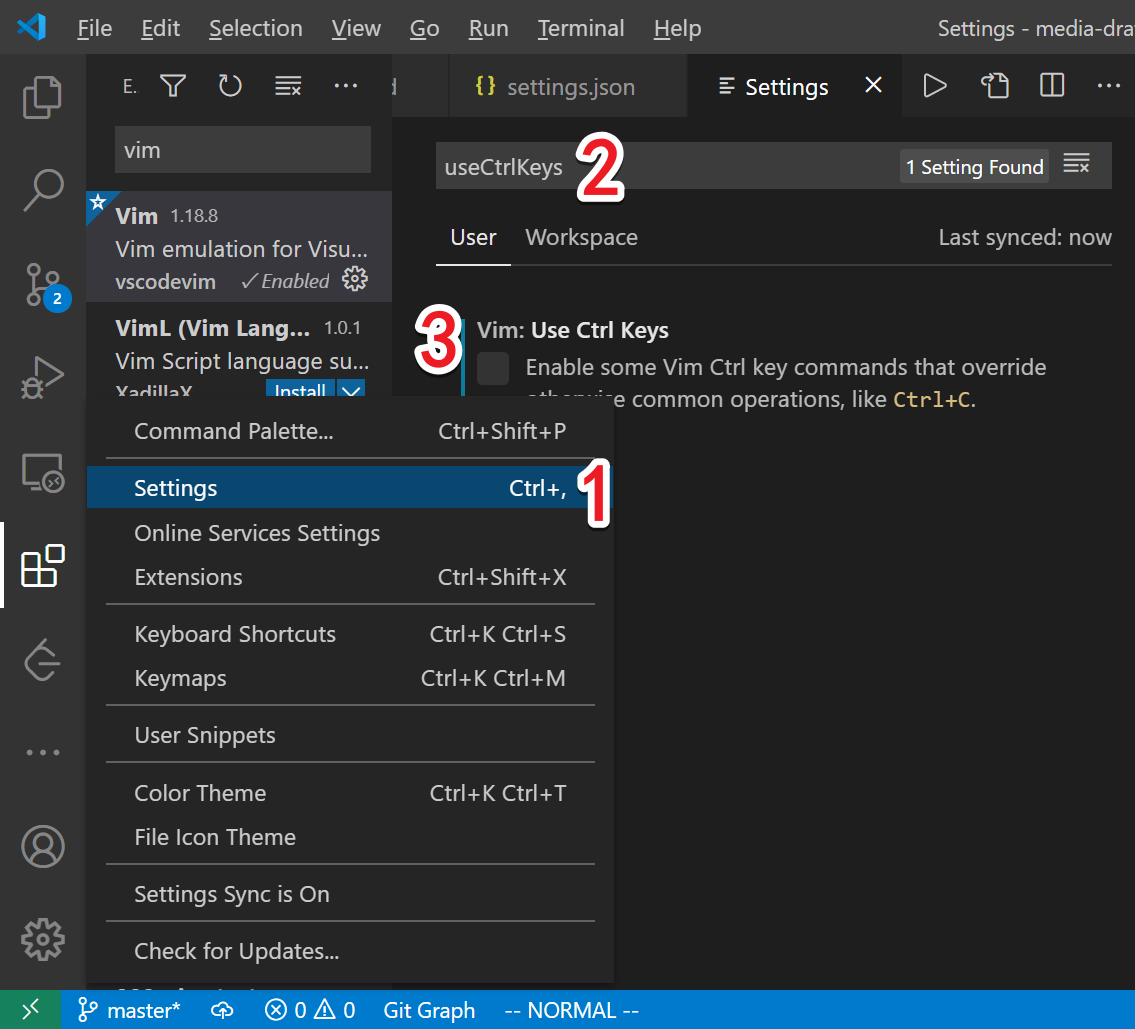Switch to the Workspace settings tab
The height and width of the screenshot is (1029, 1135).
point(581,237)
